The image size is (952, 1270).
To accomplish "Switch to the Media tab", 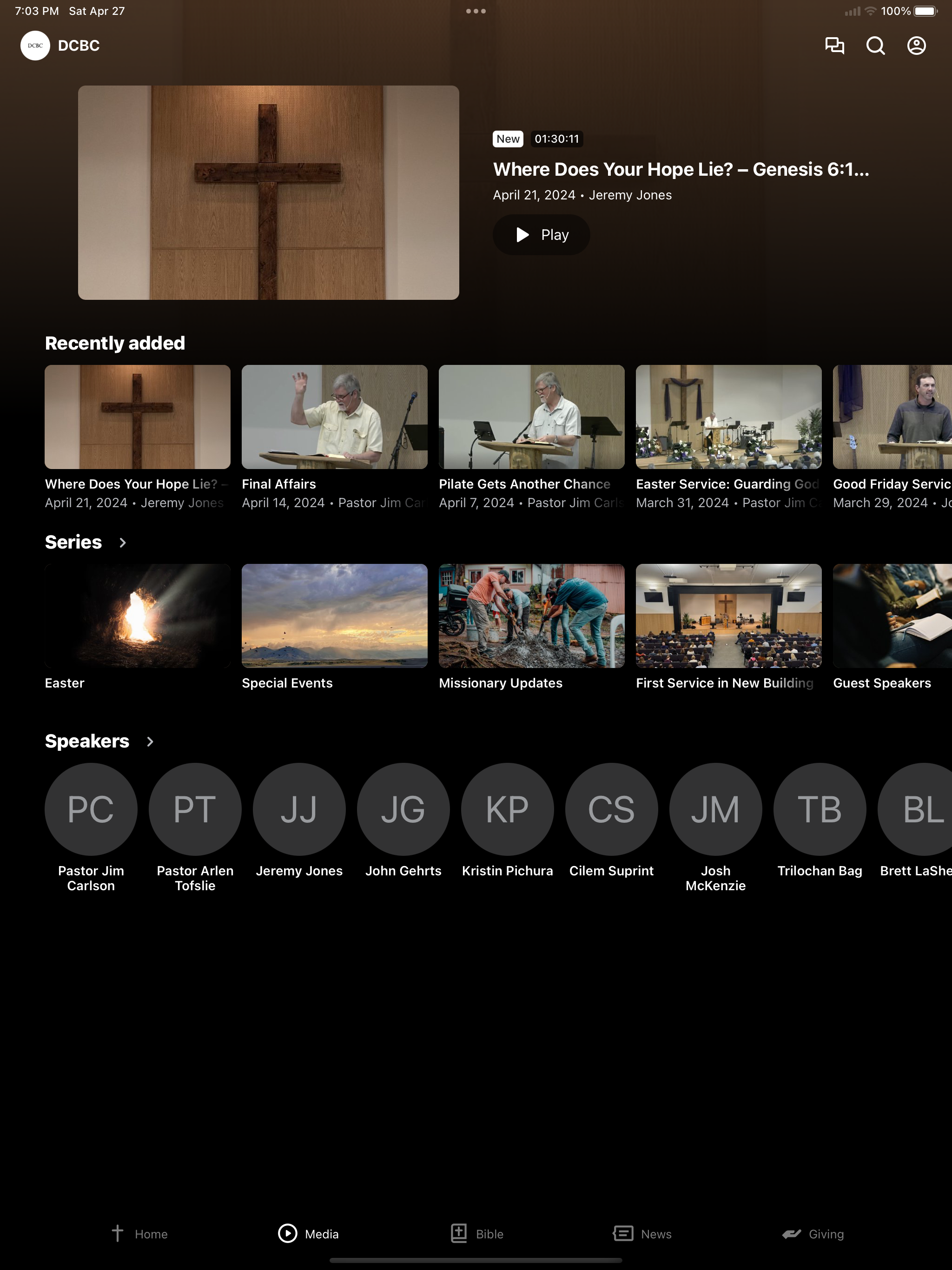I will click(x=308, y=1233).
